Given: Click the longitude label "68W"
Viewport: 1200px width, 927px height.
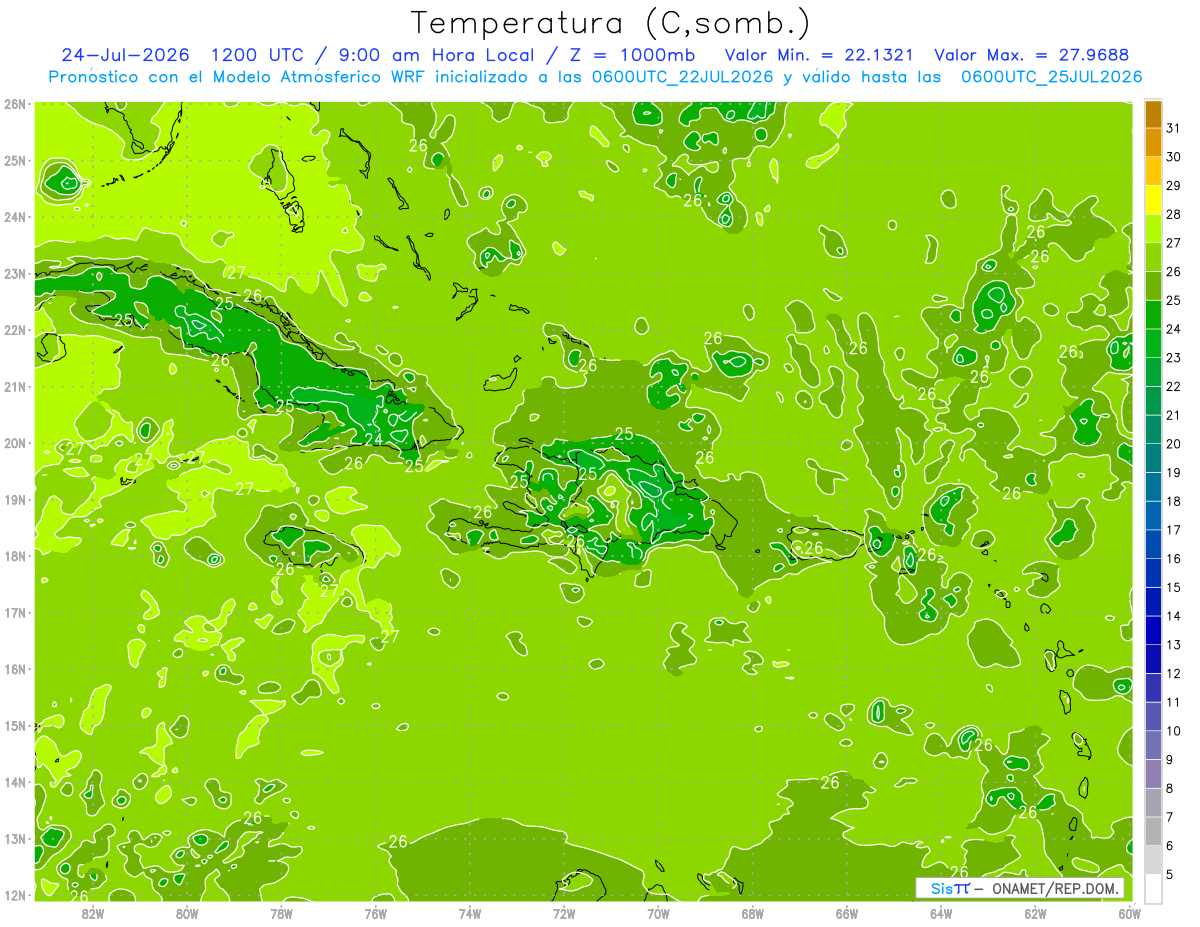Looking at the screenshot, I should [752, 913].
